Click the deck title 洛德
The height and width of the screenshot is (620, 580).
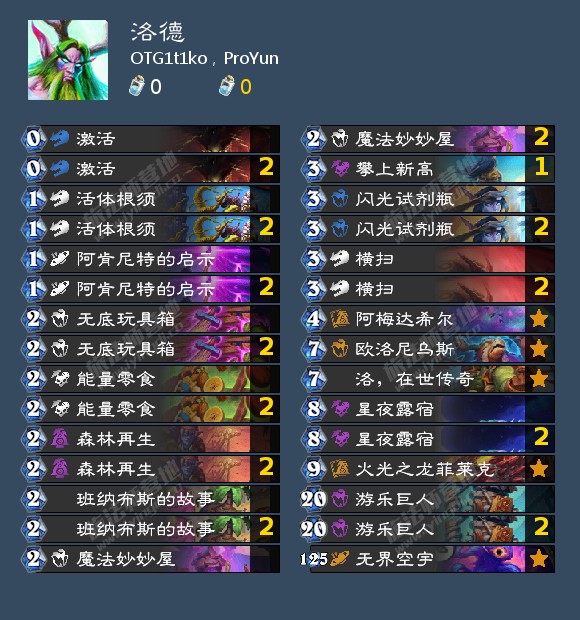[x=157, y=32]
